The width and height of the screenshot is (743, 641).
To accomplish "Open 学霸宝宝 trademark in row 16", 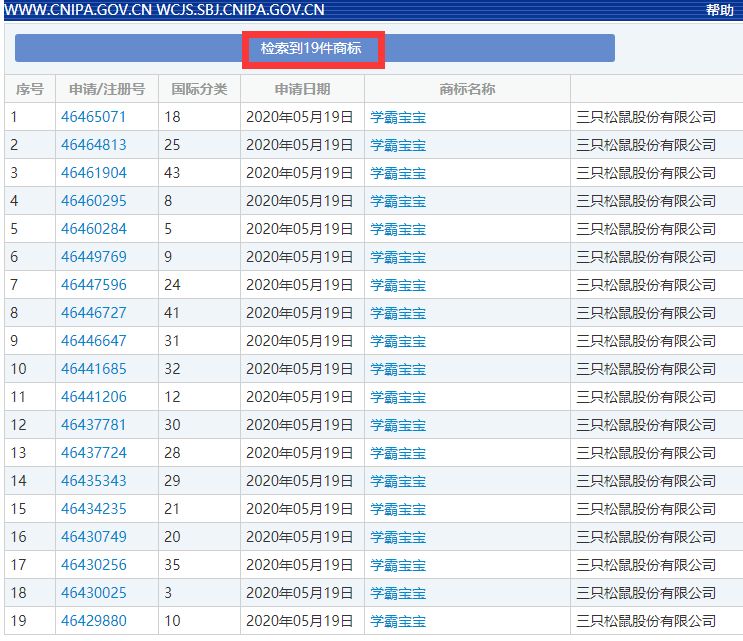I will [x=398, y=536].
